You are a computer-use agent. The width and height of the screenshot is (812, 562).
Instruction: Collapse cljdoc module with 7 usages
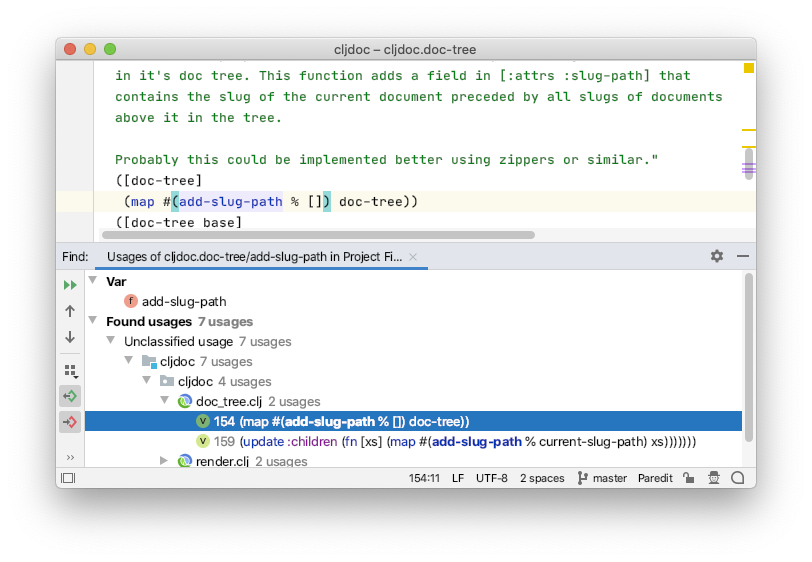(x=129, y=360)
